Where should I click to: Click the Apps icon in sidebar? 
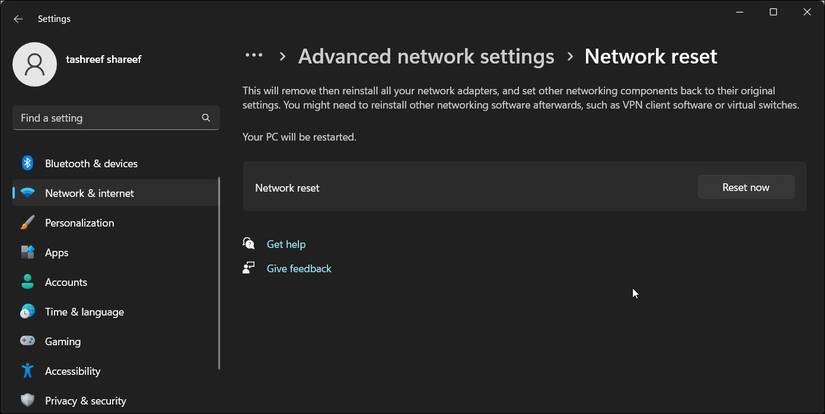(x=28, y=253)
